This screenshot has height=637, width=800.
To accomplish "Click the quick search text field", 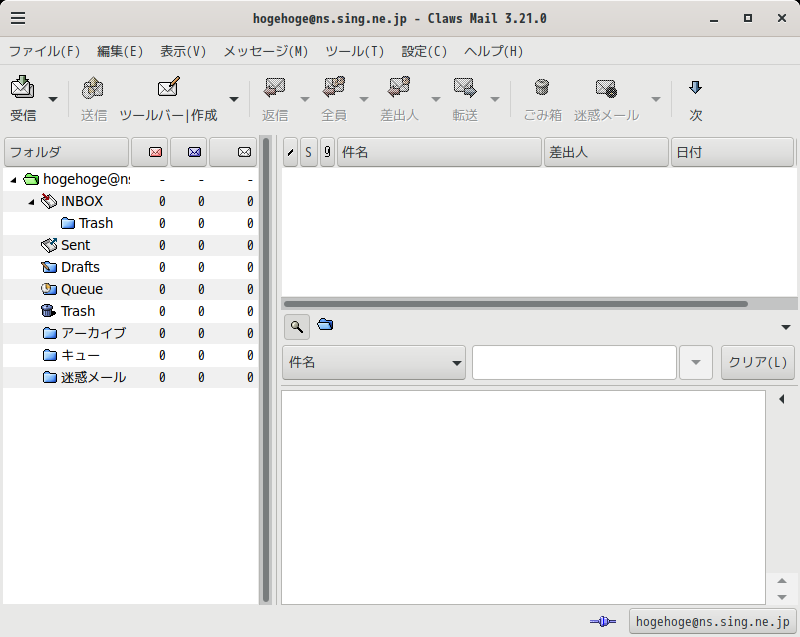I will point(574,363).
